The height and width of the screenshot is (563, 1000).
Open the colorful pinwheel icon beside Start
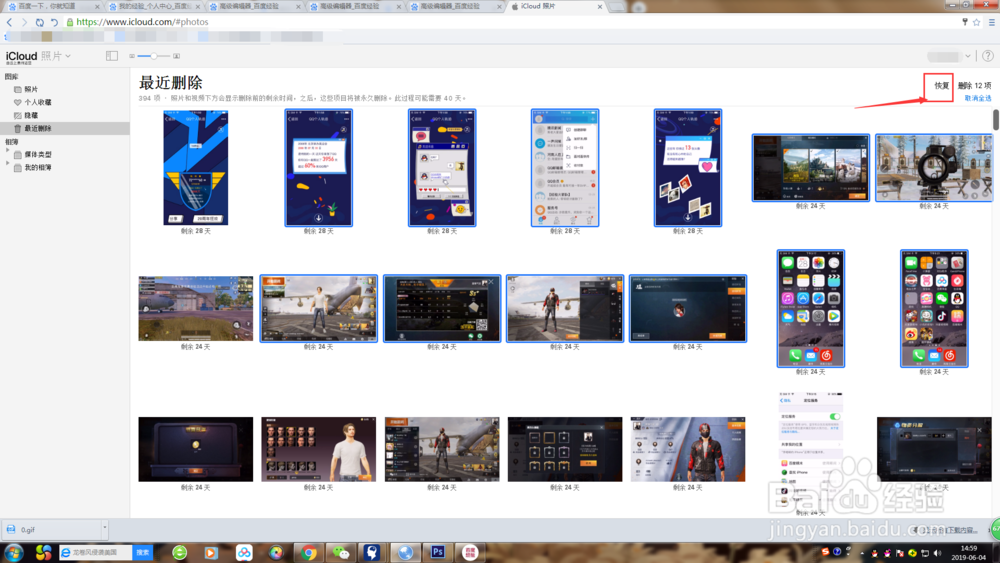click(x=43, y=552)
